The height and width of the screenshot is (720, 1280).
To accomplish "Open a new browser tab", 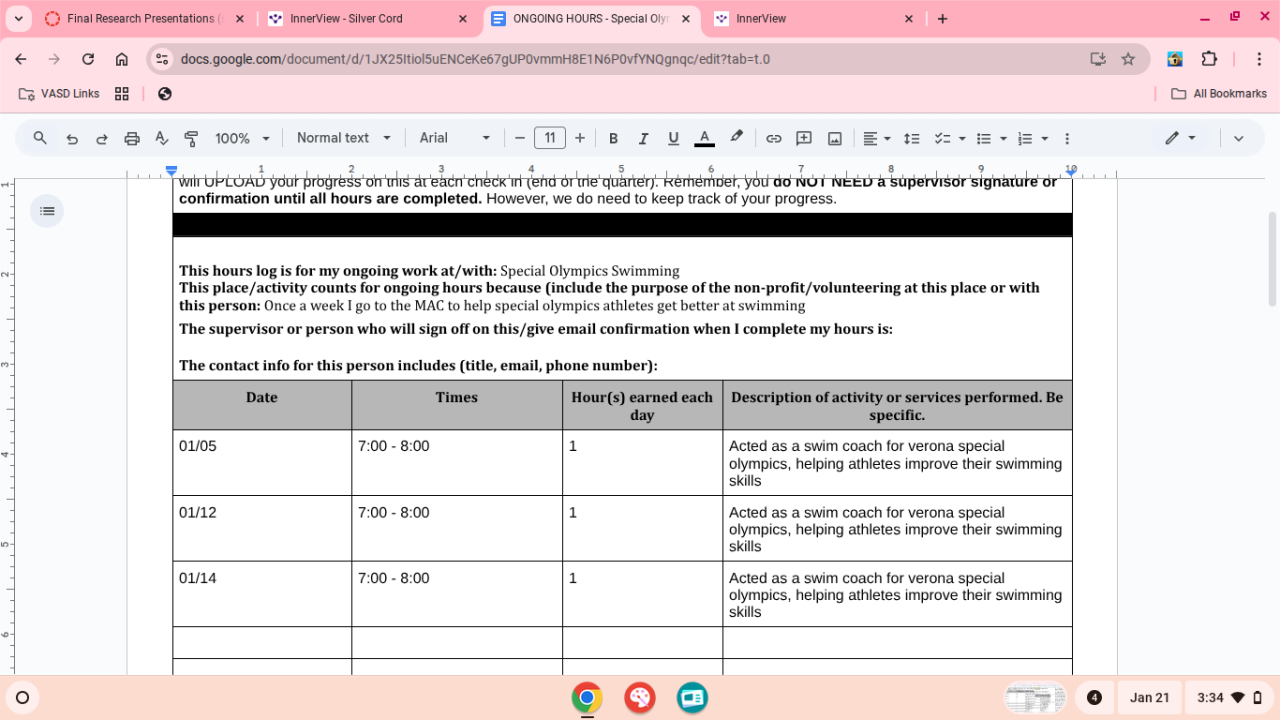I will tap(942, 19).
